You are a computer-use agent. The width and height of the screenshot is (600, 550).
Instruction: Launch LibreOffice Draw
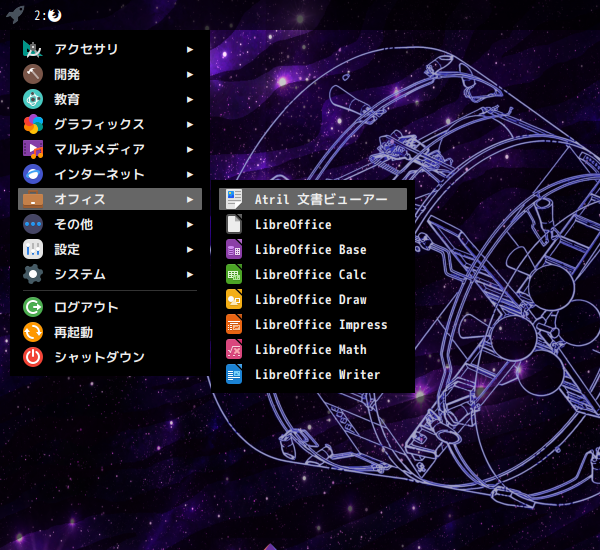point(313,299)
